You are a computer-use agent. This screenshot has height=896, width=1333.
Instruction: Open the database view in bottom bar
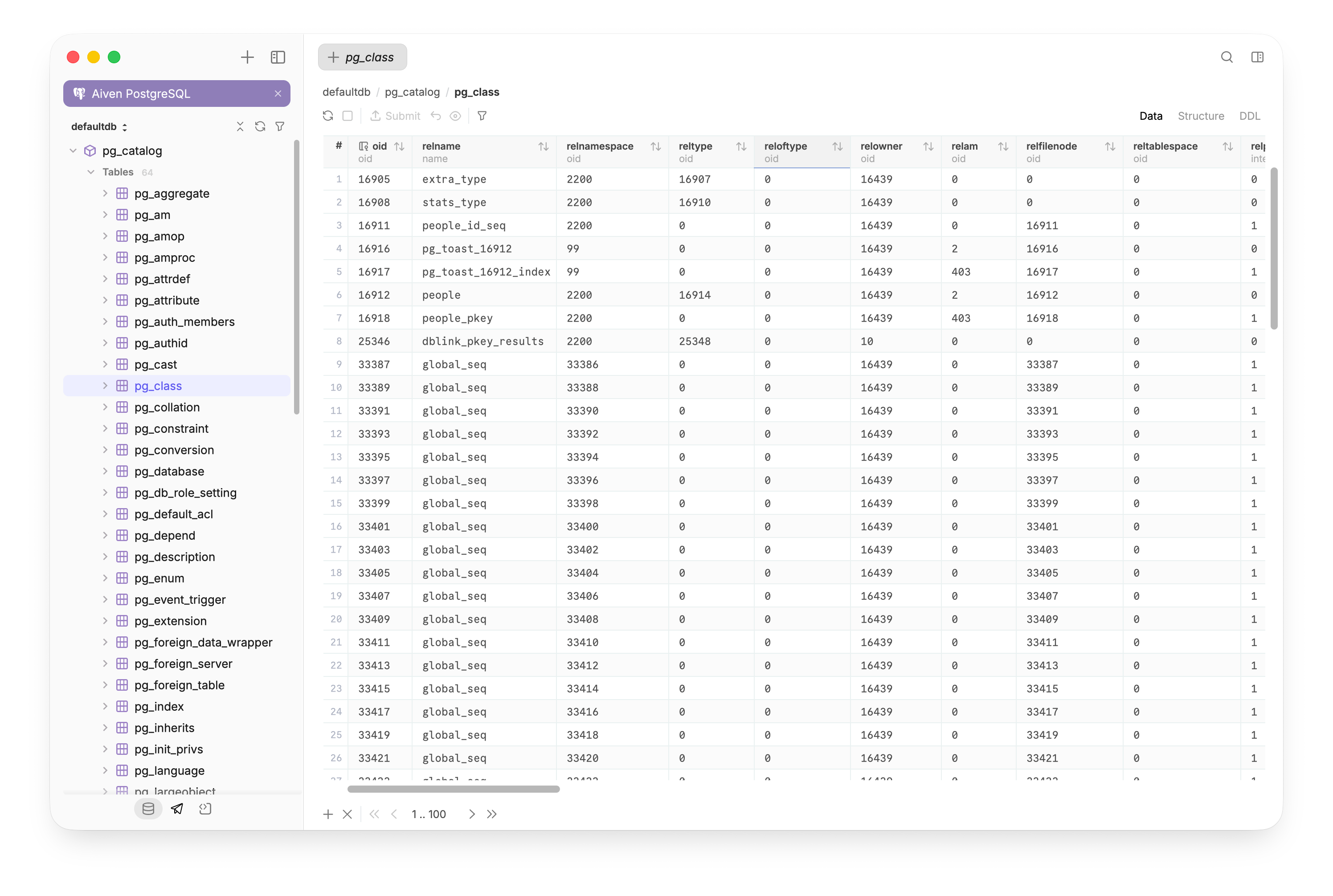point(149,809)
